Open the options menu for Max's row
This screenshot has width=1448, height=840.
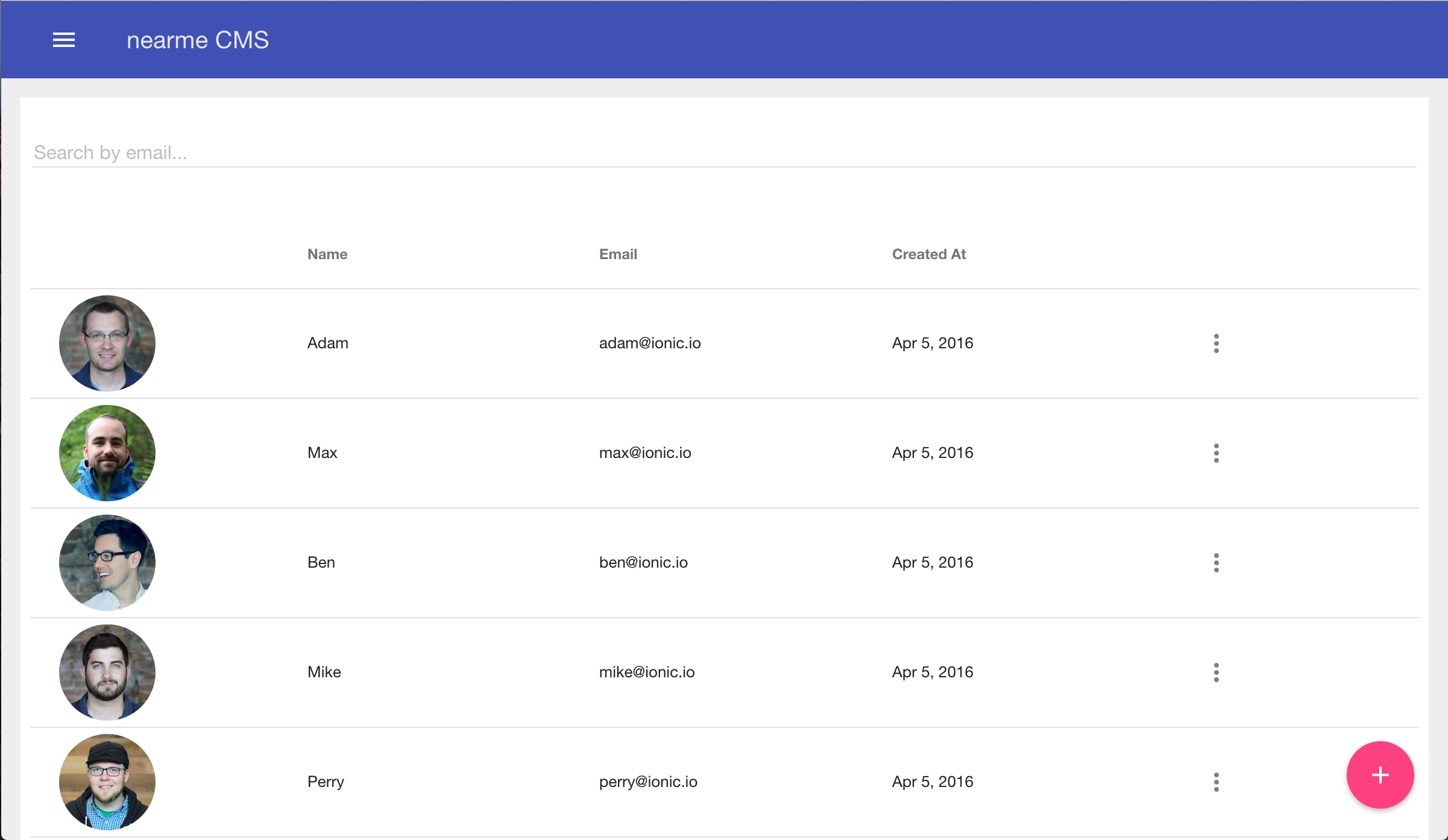tap(1216, 454)
